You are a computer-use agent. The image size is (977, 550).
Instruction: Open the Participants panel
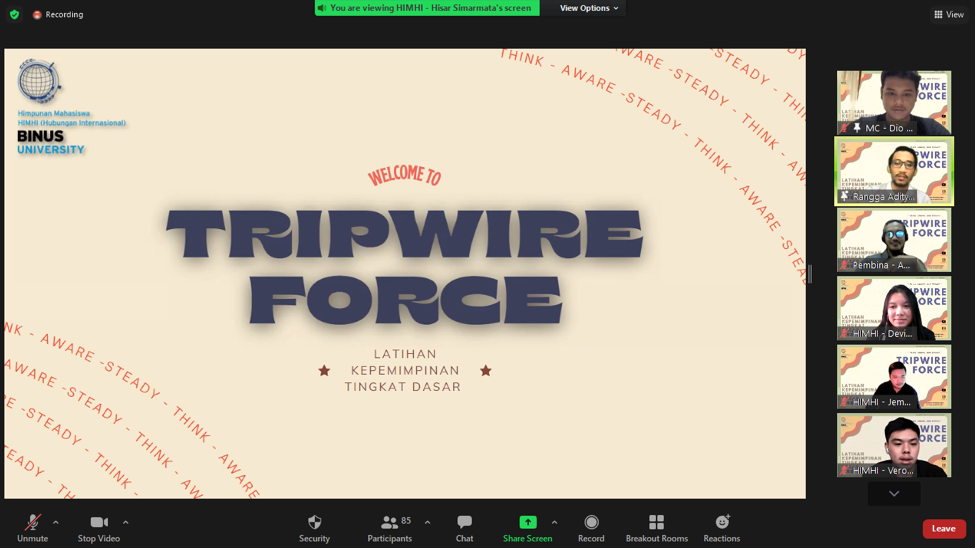point(389,527)
